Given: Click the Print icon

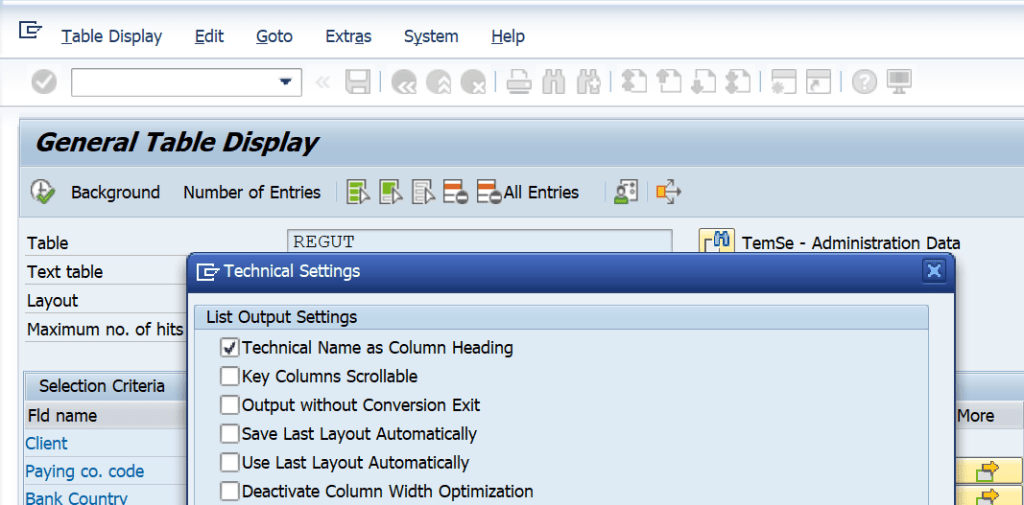Looking at the screenshot, I should click(x=519, y=82).
